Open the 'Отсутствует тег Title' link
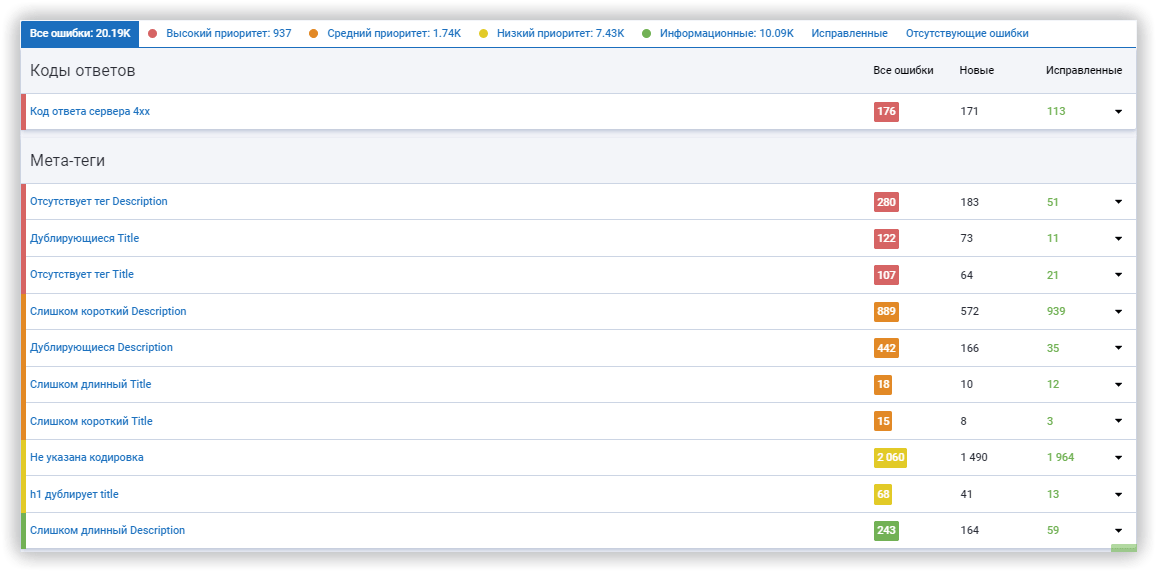This screenshot has height=572, width=1157. click(82, 274)
